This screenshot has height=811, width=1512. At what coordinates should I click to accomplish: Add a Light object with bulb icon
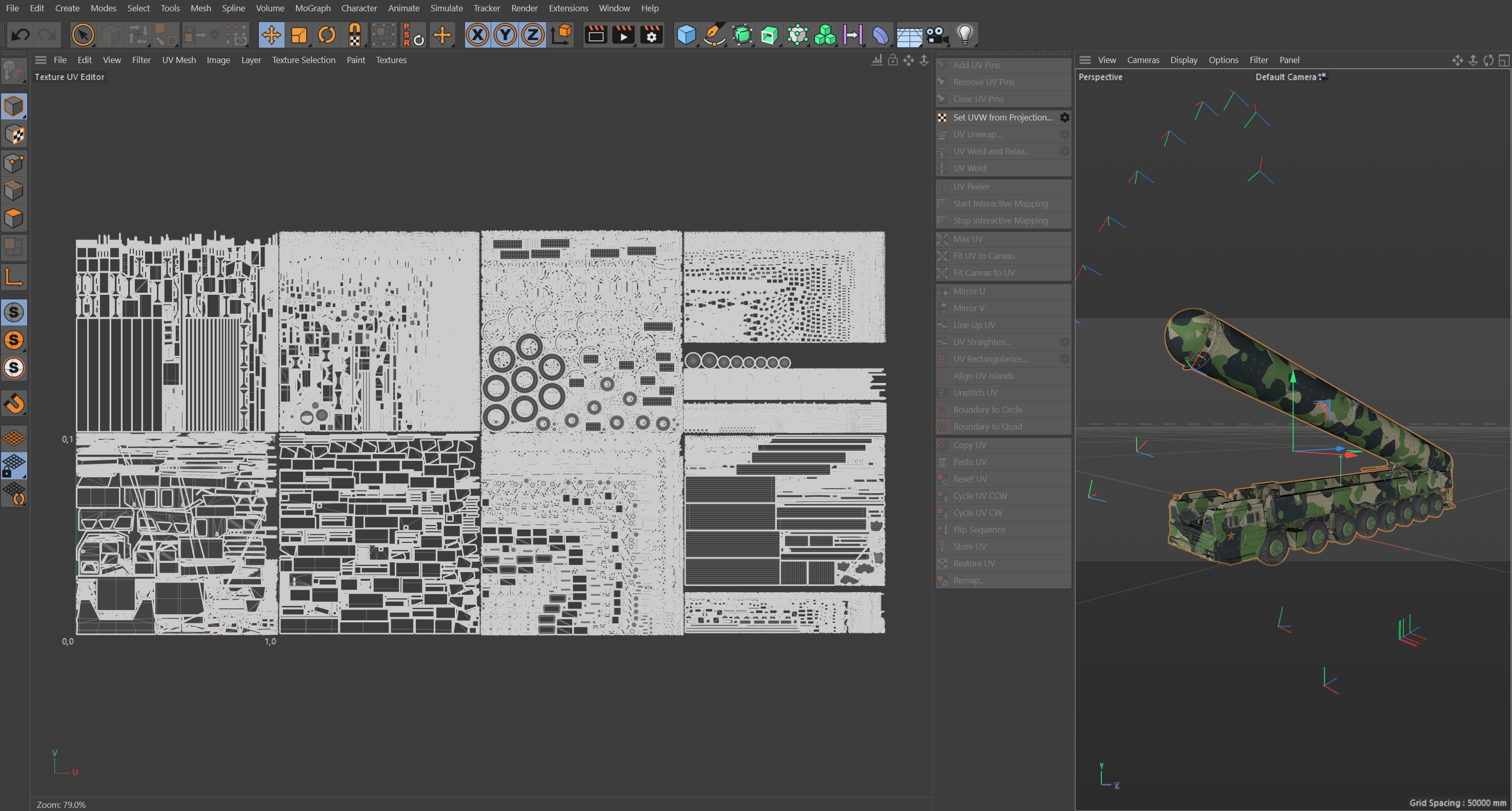coord(964,35)
